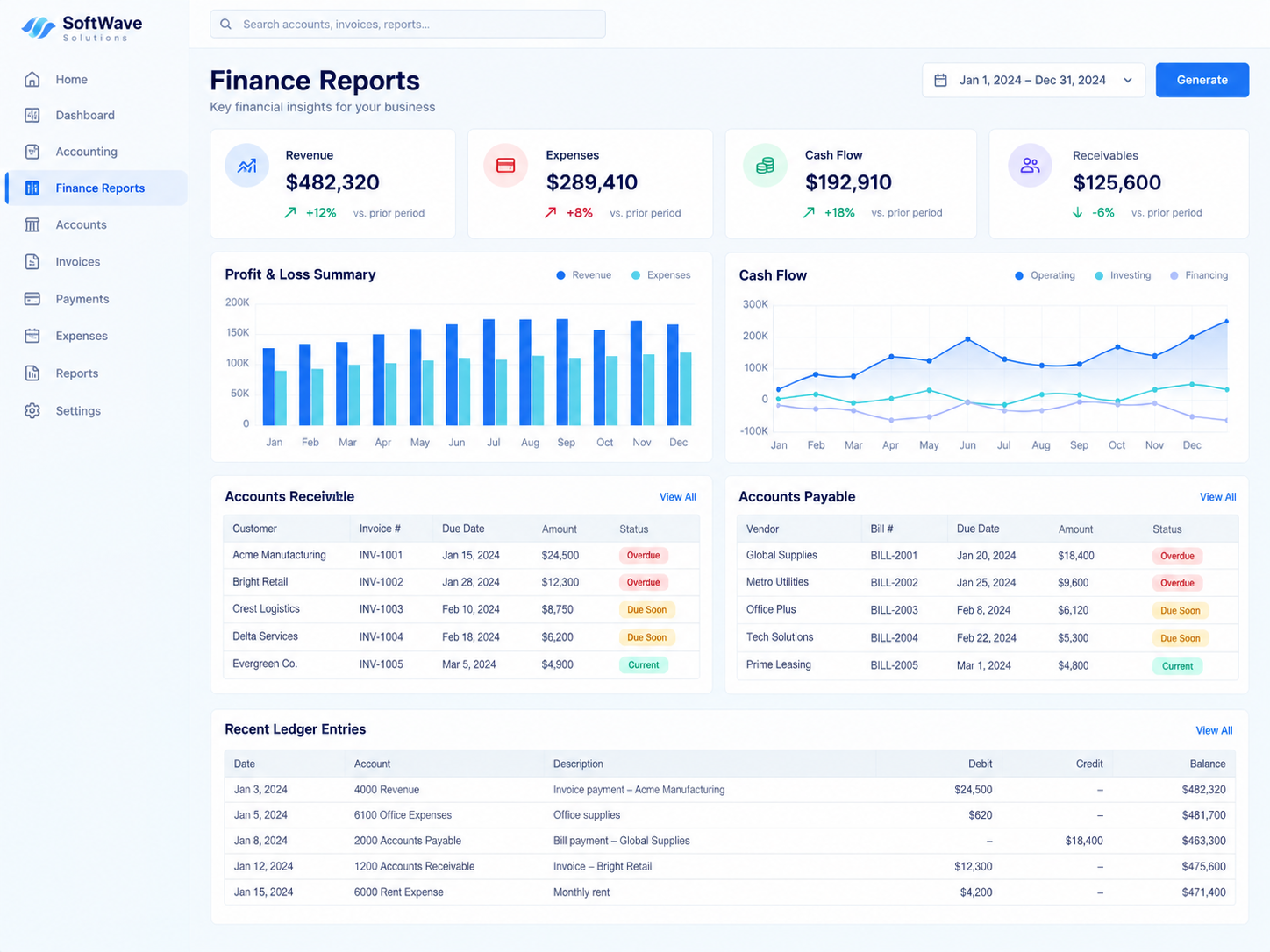The height and width of the screenshot is (952, 1270).
Task: Click the Revenue trend chart icon
Action: 247,166
